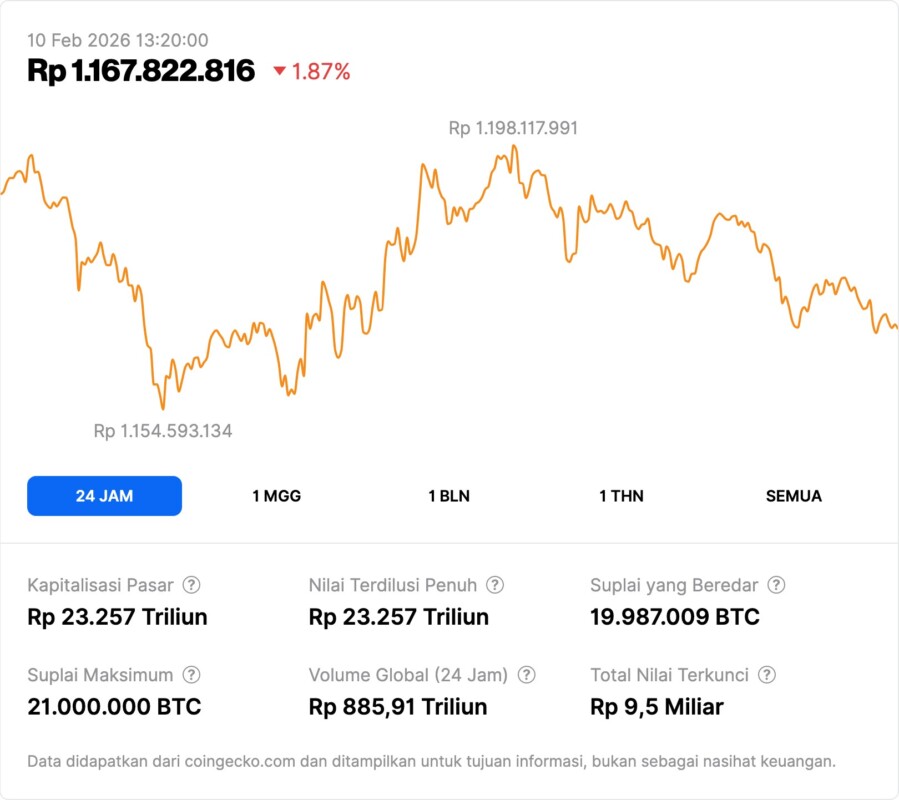Click the Rp 1.198.117.991 high price label
This screenshot has height=800, width=899.
tap(513, 128)
